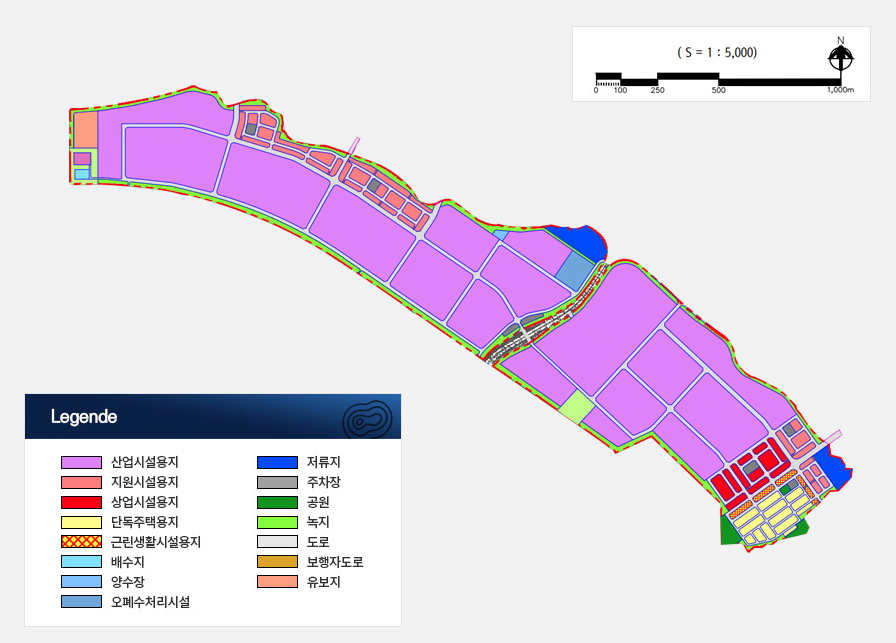Click the dark blue retention pond on the map's north edge
Screen dimensions: 896x643
pos(580,242)
